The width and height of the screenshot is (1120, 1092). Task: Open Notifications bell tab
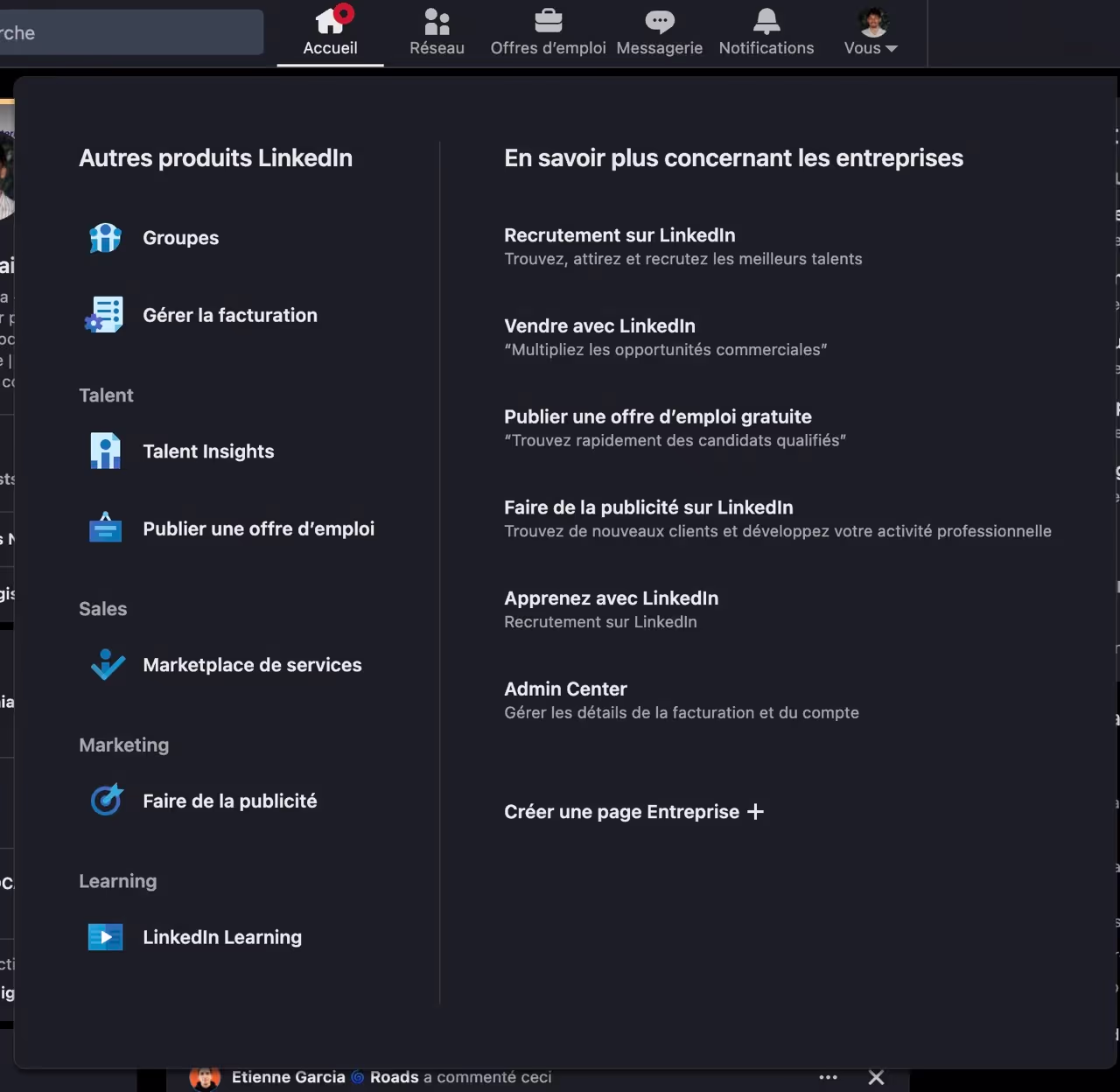tap(766, 32)
